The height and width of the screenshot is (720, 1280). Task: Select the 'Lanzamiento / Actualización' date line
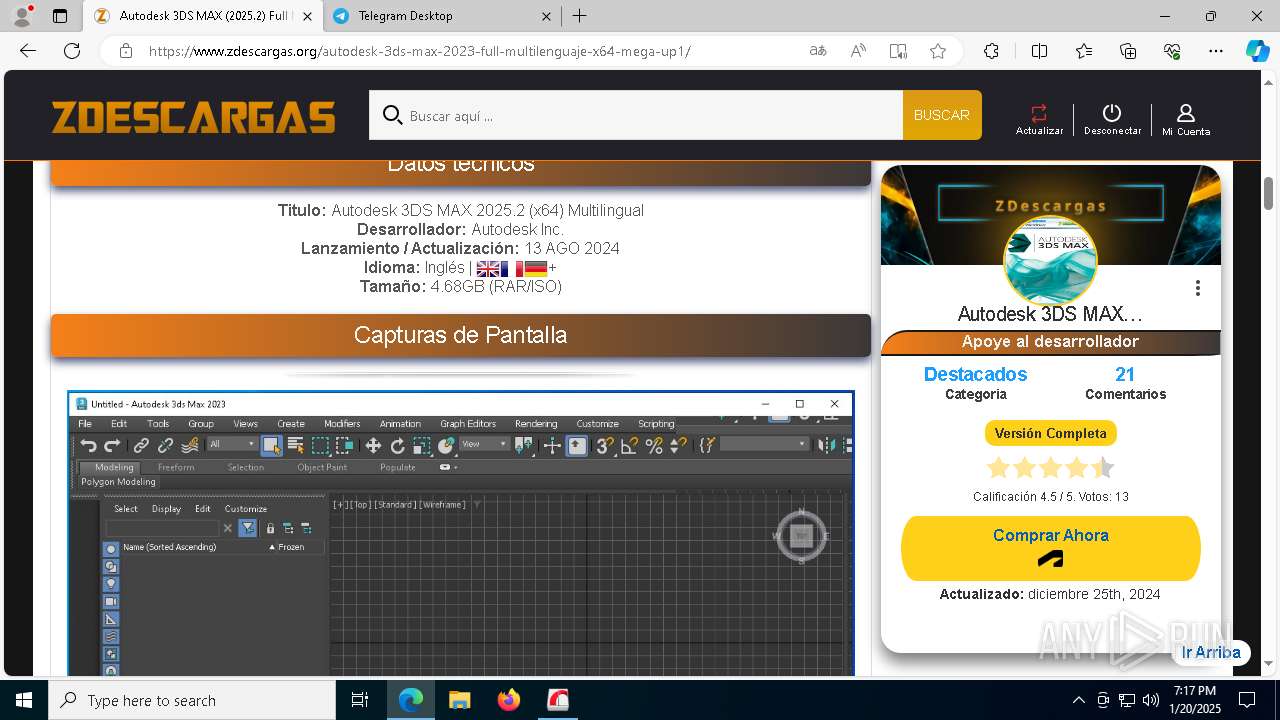tap(460, 248)
